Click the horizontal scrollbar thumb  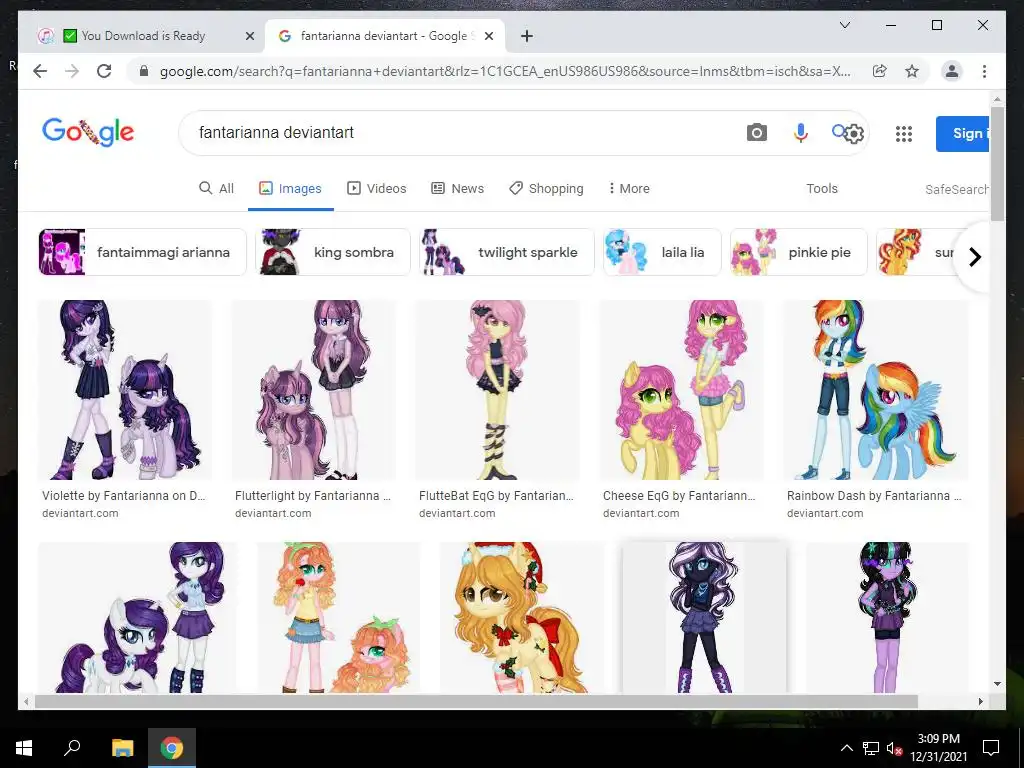click(x=477, y=701)
